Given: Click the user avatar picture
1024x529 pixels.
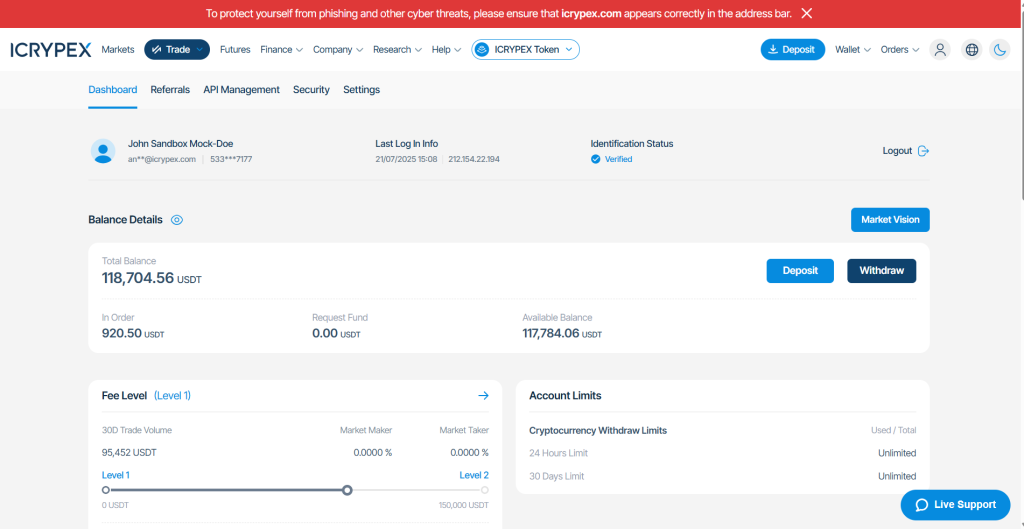Looking at the screenshot, I should 103,151.
